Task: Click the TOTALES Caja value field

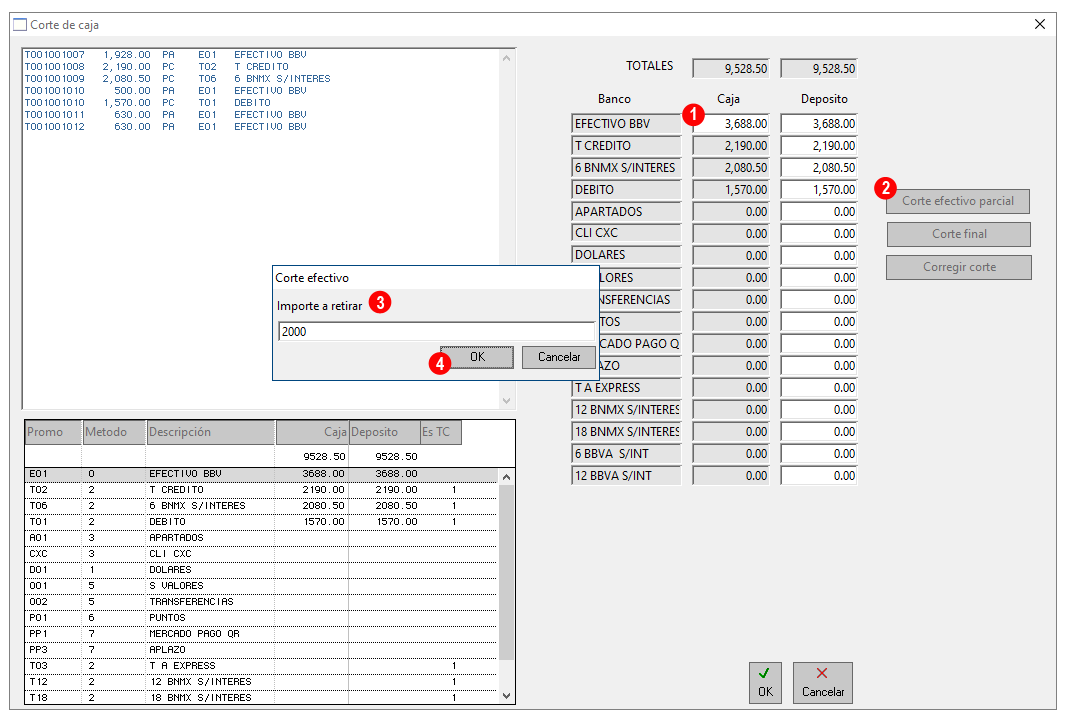Action: click(x=731, y=69)
